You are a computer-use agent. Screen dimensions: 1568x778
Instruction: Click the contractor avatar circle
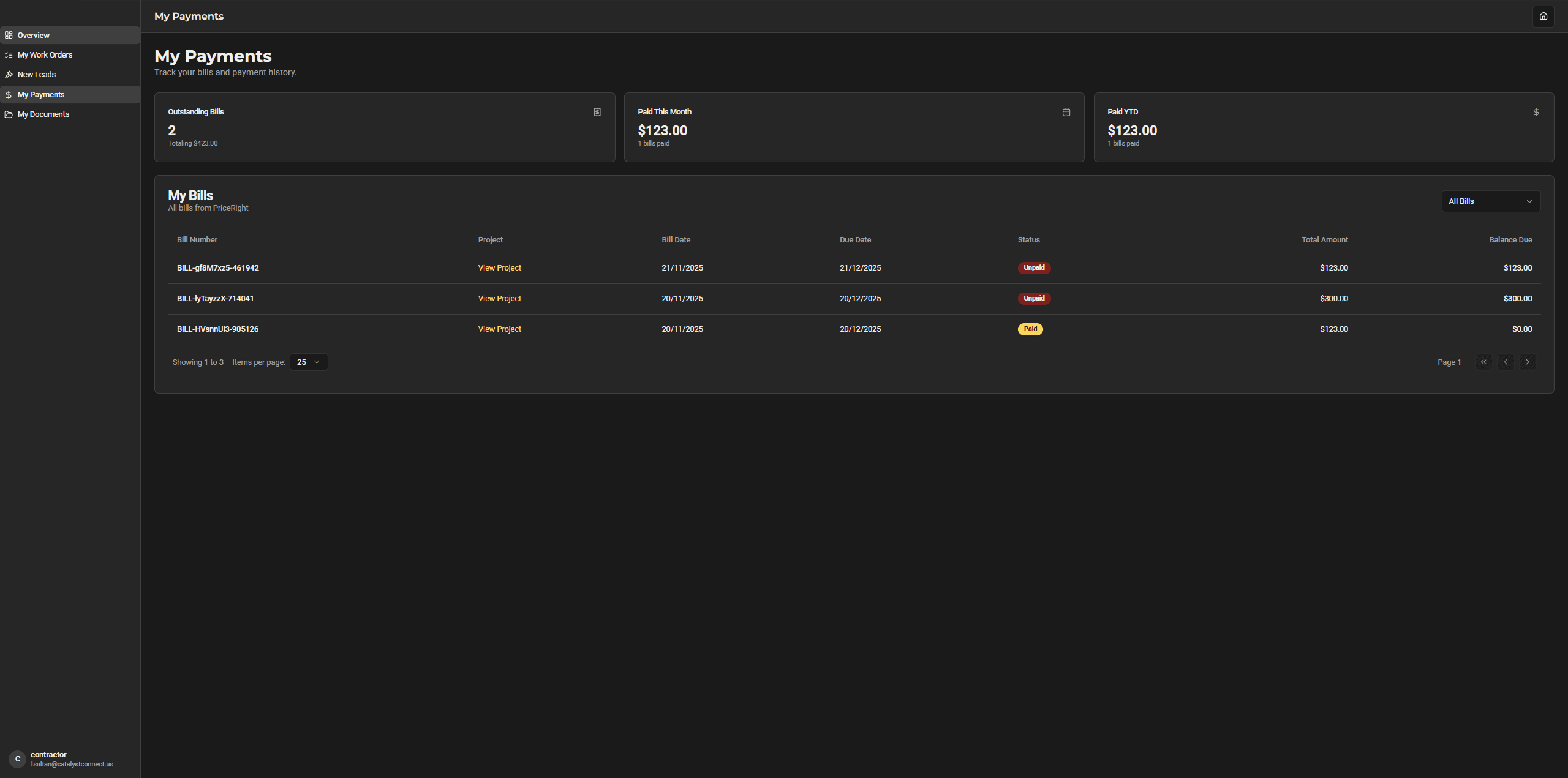17,759
